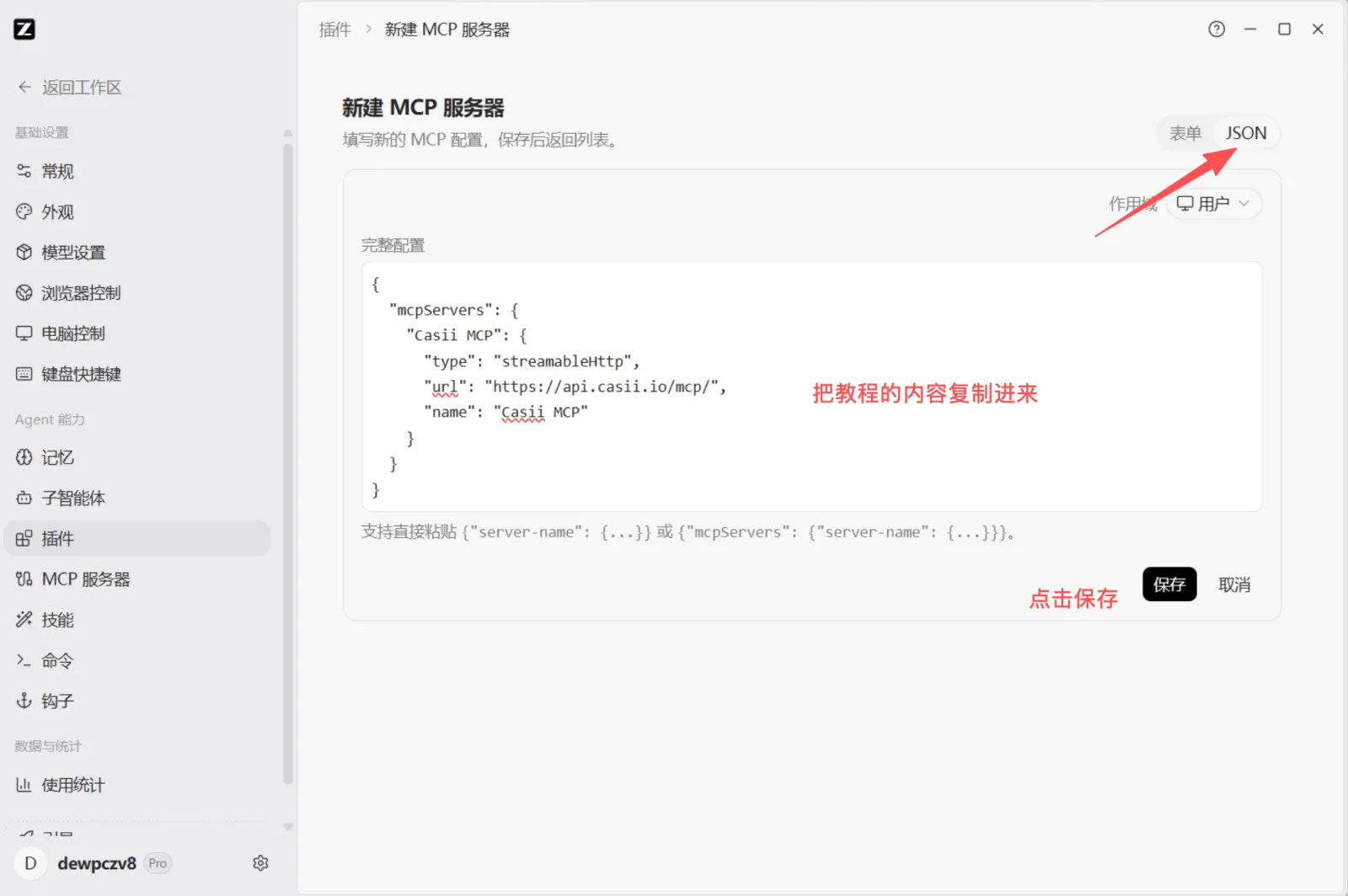Click the Pro badge next to username

[x=158, y=863]
